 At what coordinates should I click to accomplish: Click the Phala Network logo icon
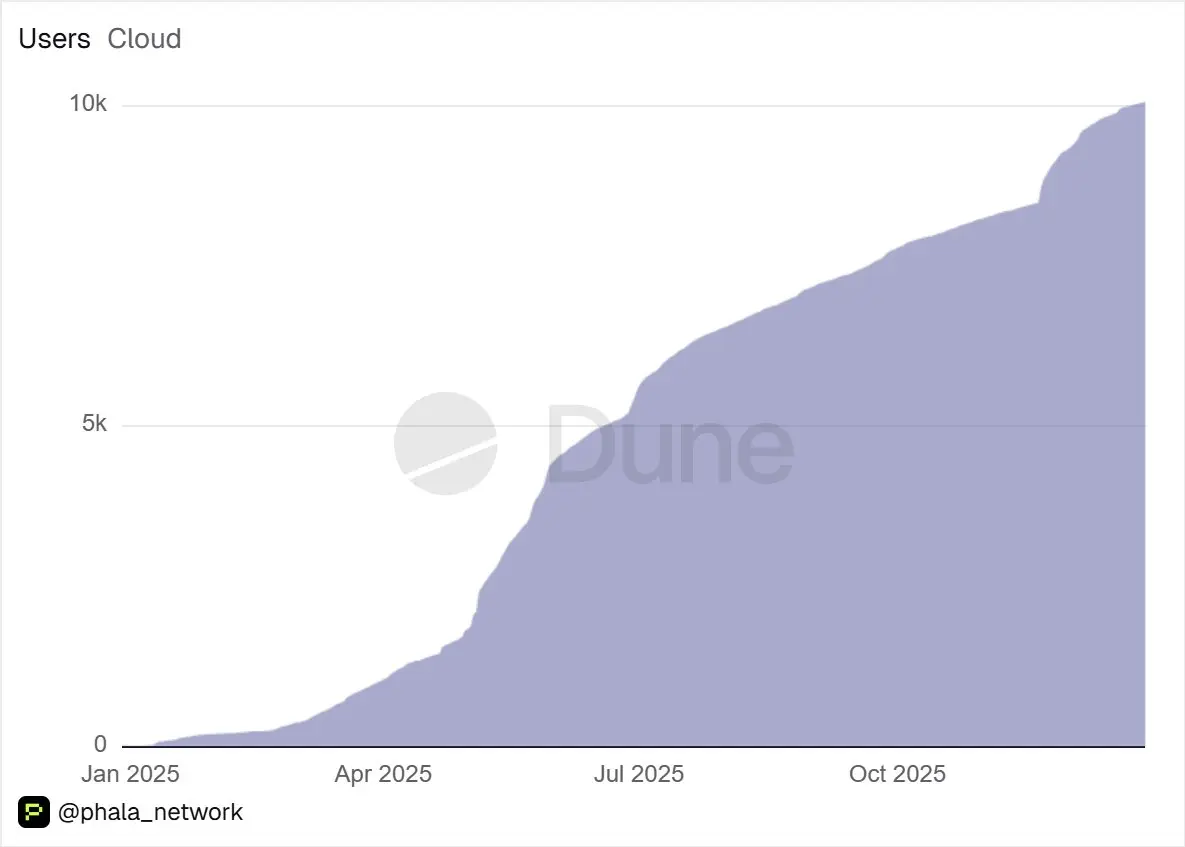(34, 812)
